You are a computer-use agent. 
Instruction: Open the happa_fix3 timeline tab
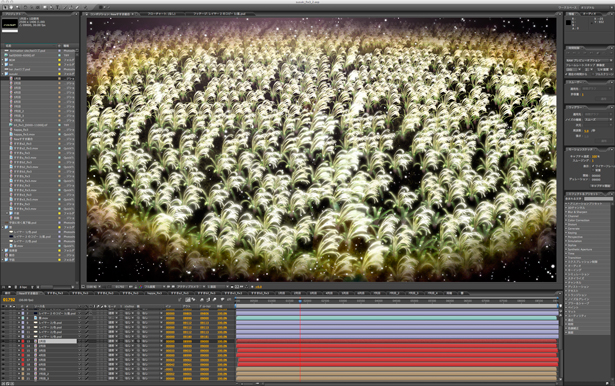154,293
